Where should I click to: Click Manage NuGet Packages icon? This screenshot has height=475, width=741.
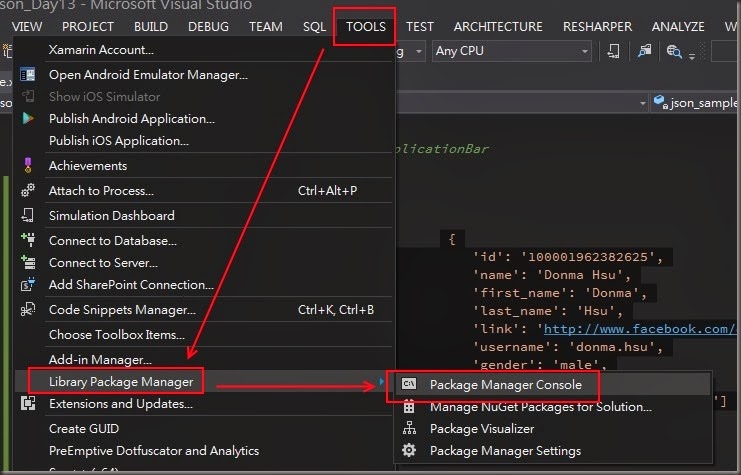point(409,406)
